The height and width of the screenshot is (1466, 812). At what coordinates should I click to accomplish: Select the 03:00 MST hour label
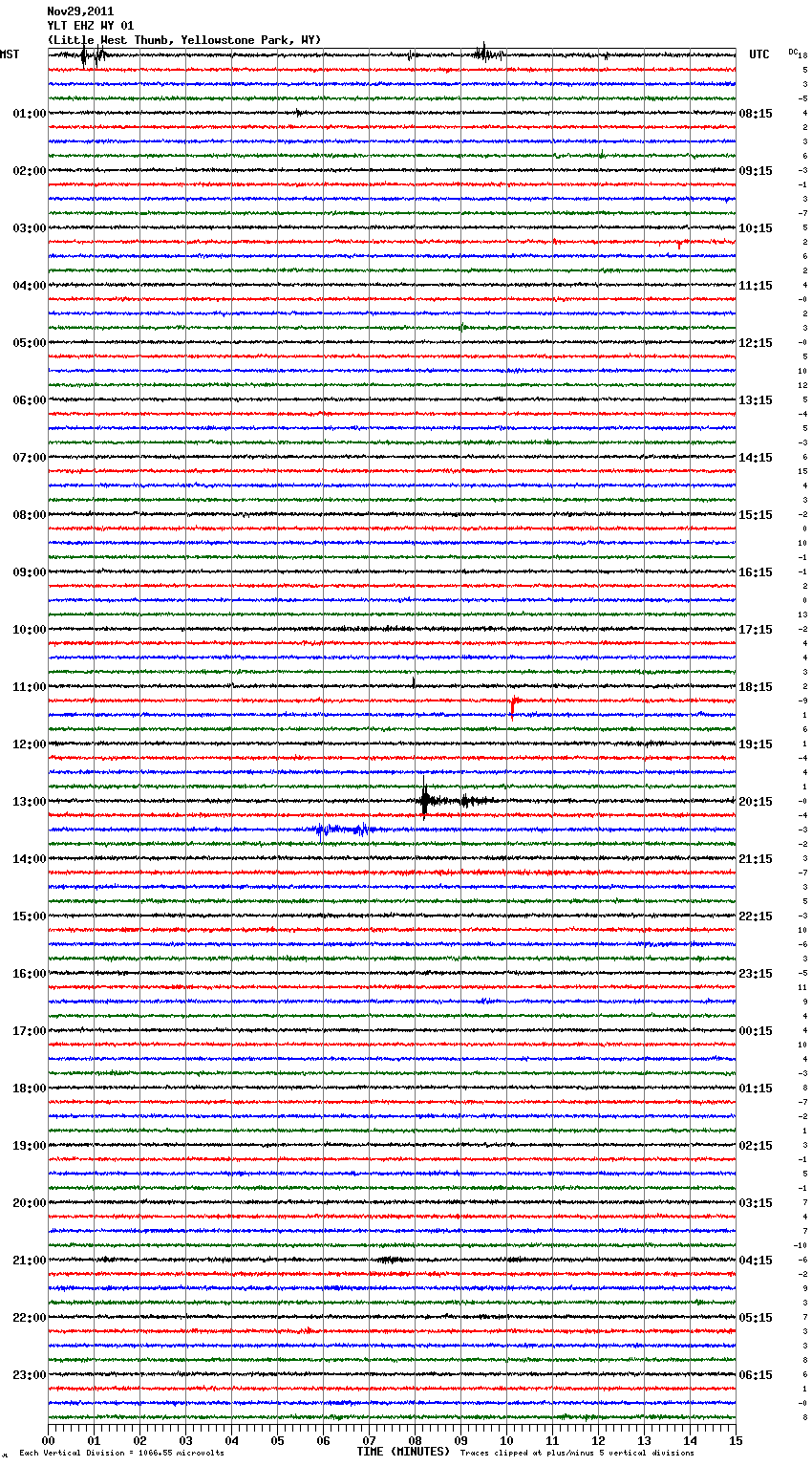30,228
